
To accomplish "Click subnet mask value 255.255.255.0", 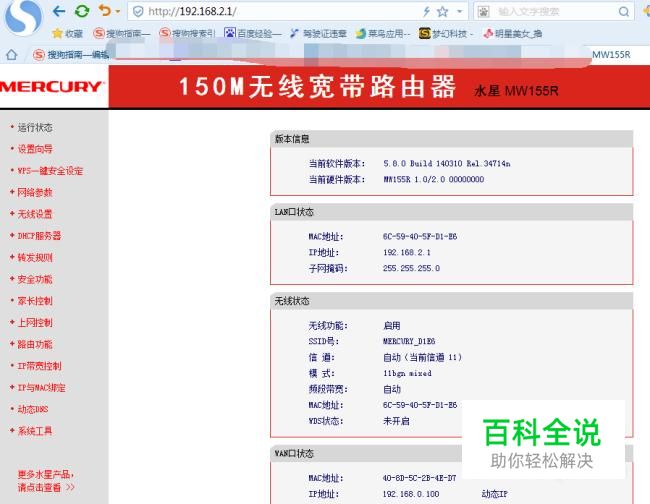I will [x=411, y=268].
